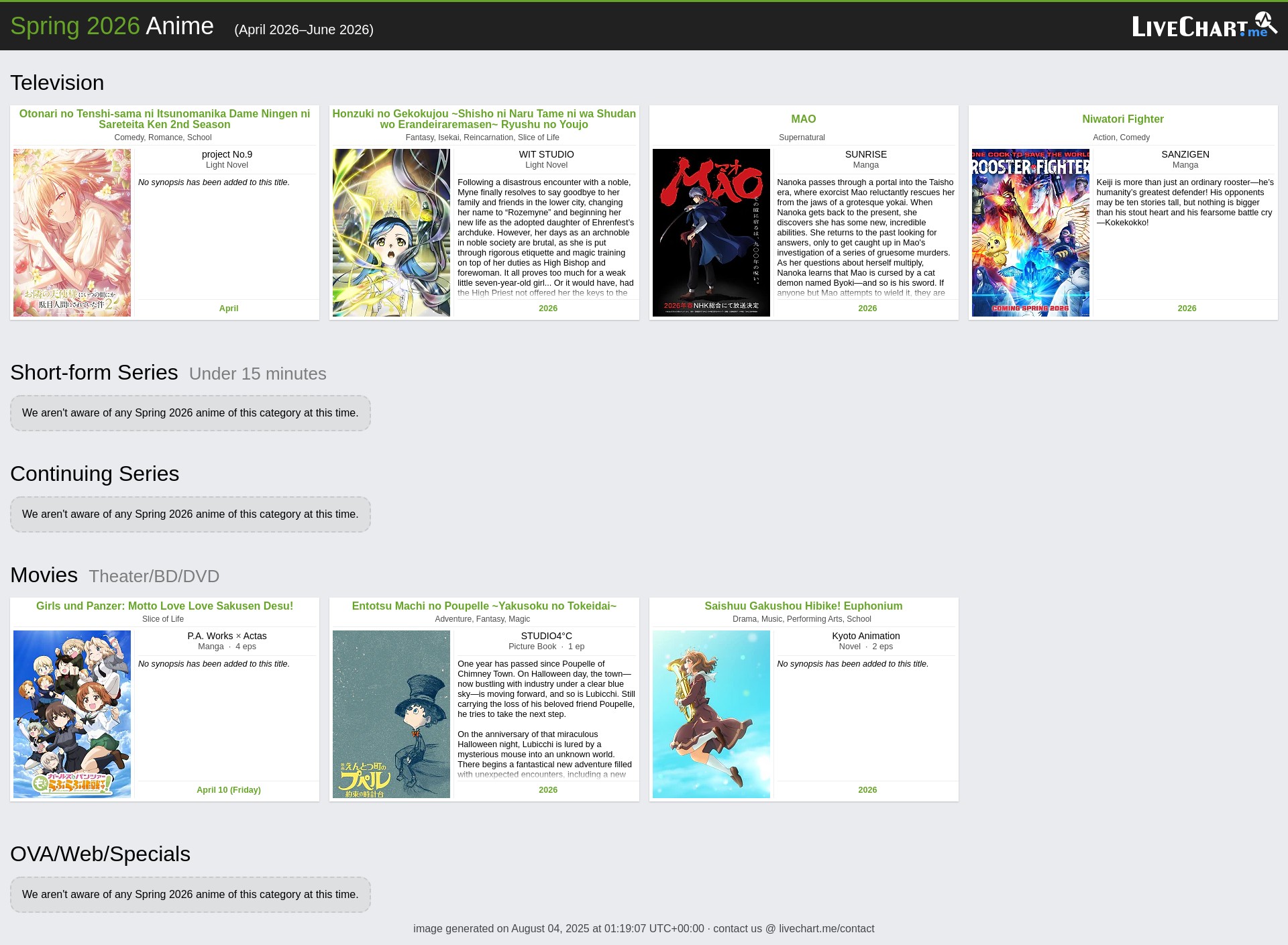
Task: Open Otonari no Tenshi-sama 2nd Season title
Action: point(164,119)
